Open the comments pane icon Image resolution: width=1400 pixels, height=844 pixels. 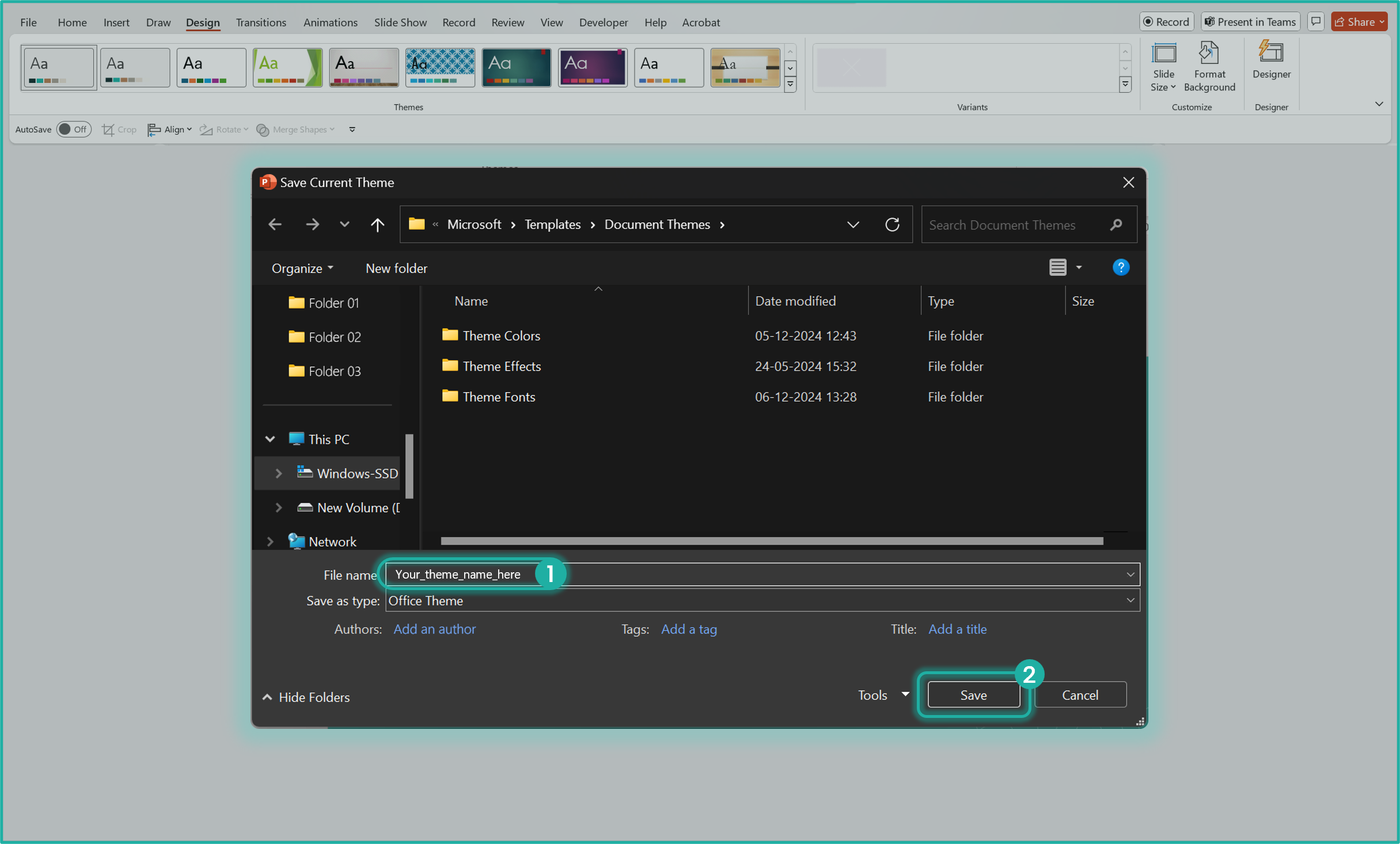1316,22
